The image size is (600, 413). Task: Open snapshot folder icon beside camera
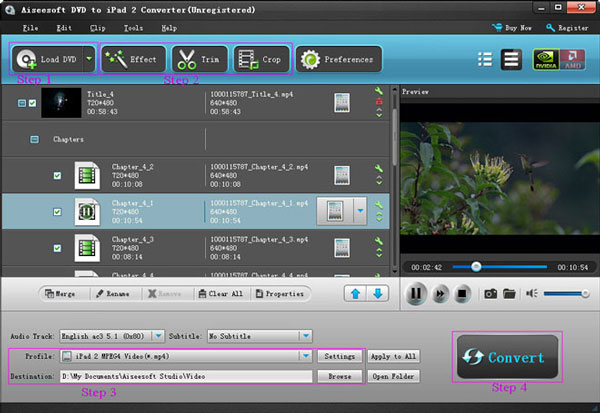pyautogui.click(x=509, y=294)
